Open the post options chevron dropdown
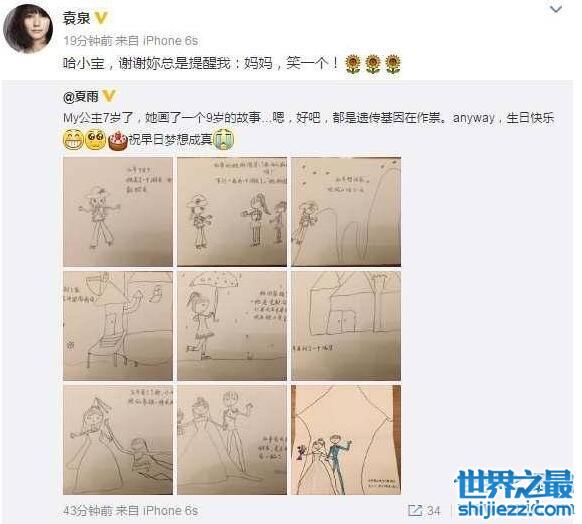The image size is (582, 524). point(555,9)
